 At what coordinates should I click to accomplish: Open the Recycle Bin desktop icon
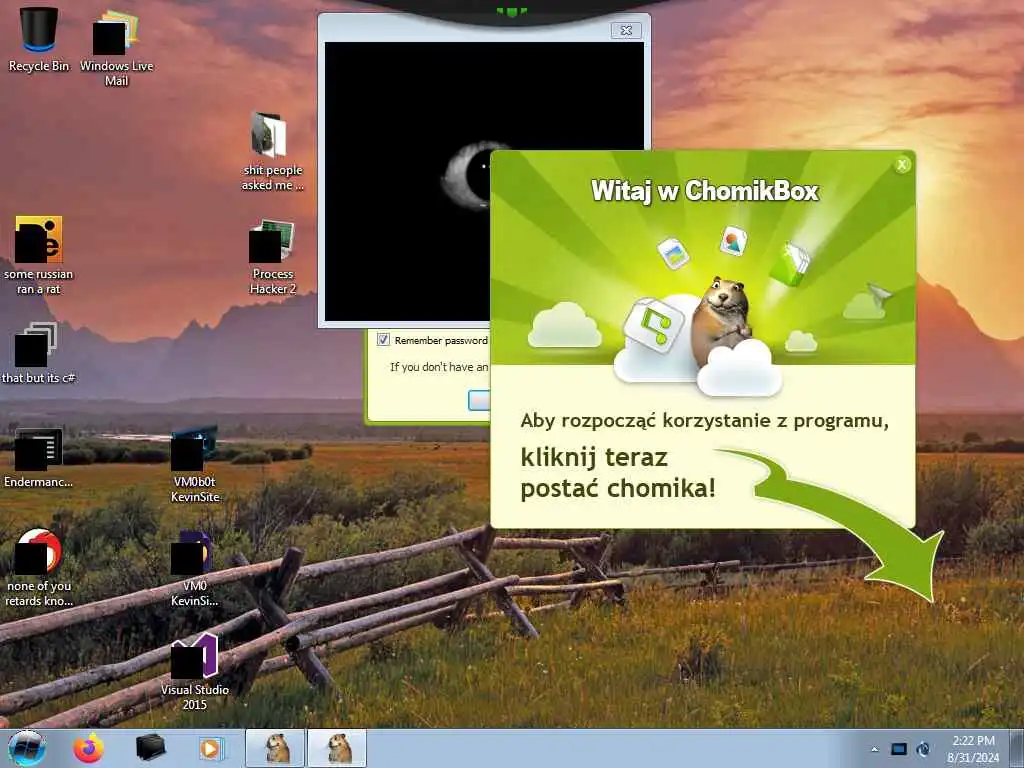pyautogui.click(x=39, y=39)
